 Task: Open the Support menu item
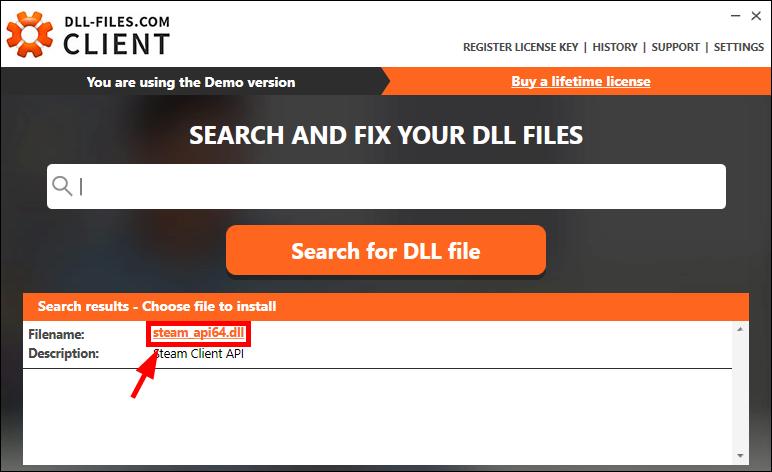[675, 47]
